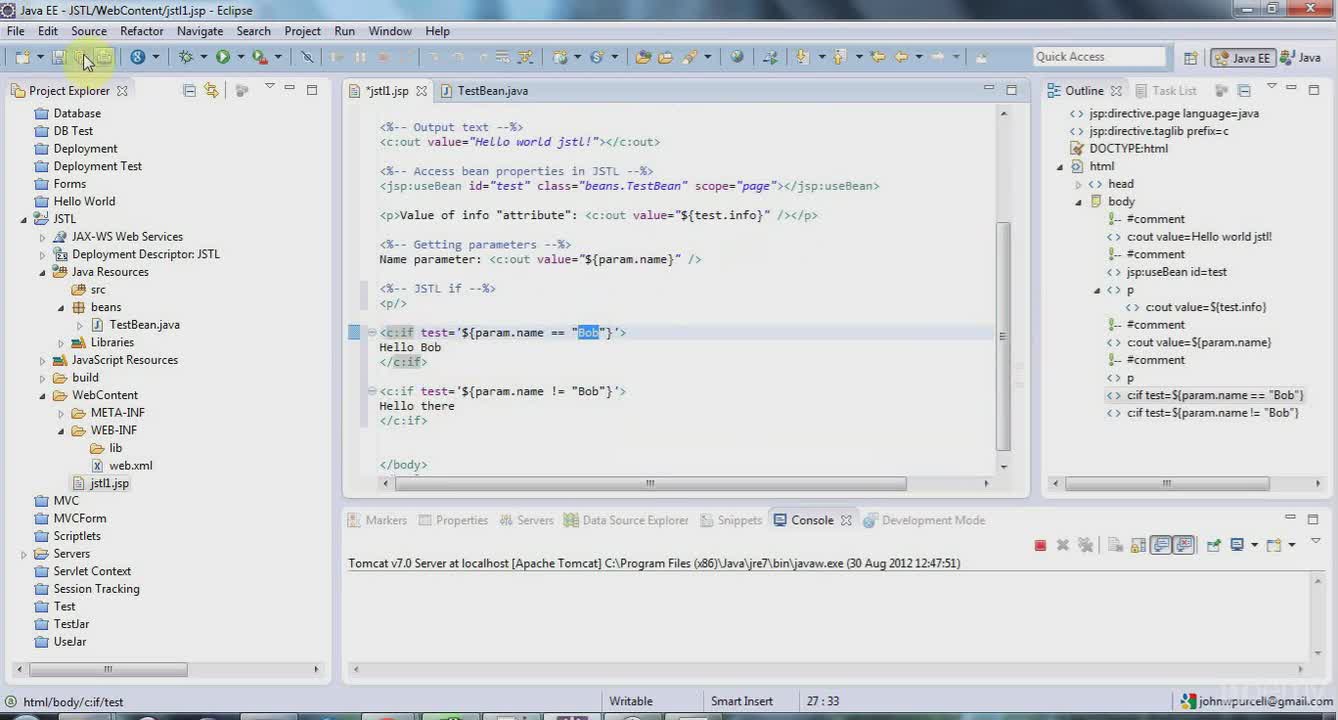Expand the Libraries node
This screenshot has width=1338, height=720.
click(x=61, y=343)
